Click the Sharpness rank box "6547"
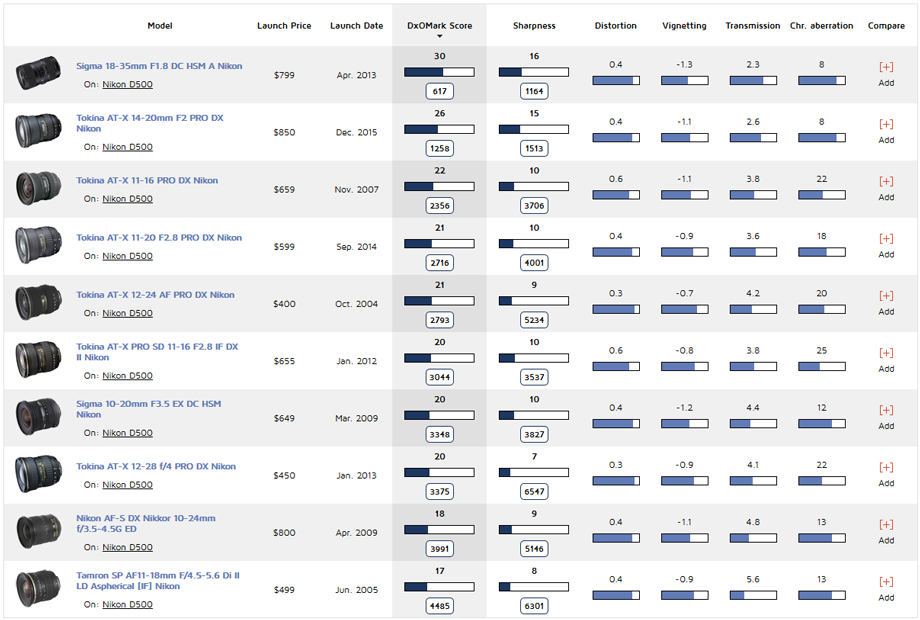920x620 pixels. tap(534, 492)
